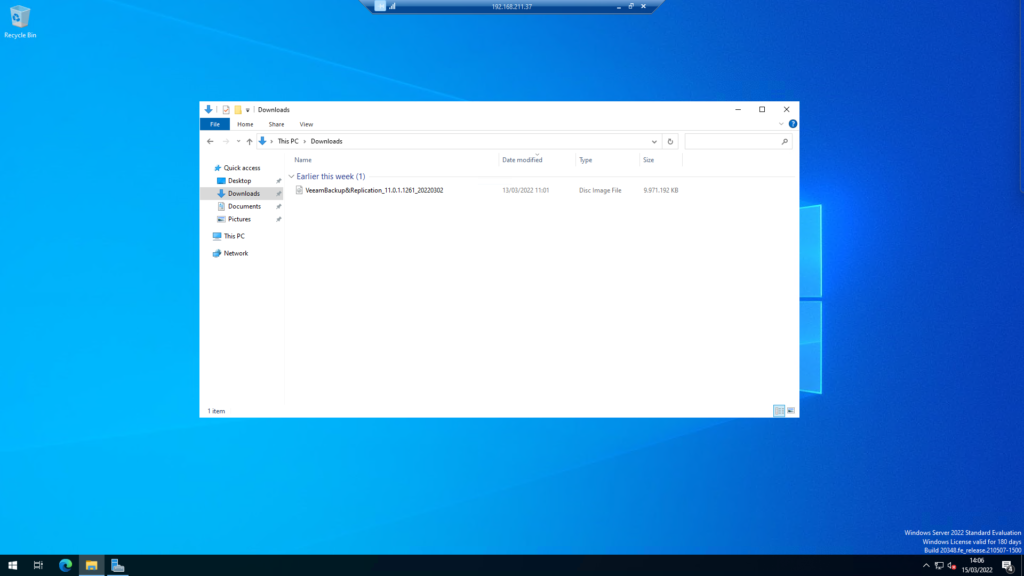Click the network tray icon
The image size is (1024, 576).
[939, 566]
